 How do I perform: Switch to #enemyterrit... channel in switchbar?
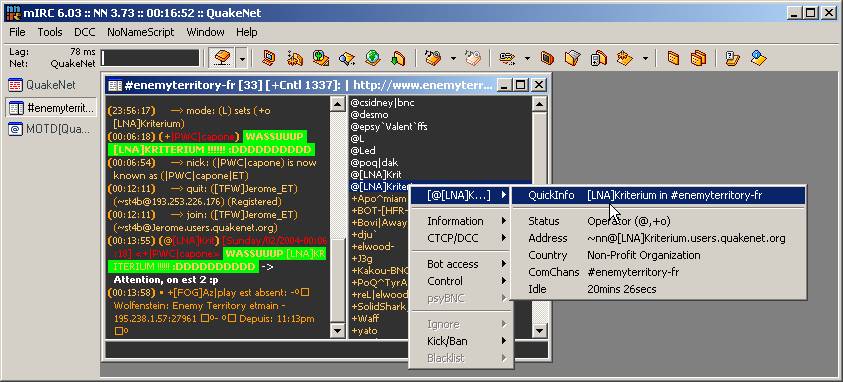pos(52,107)
